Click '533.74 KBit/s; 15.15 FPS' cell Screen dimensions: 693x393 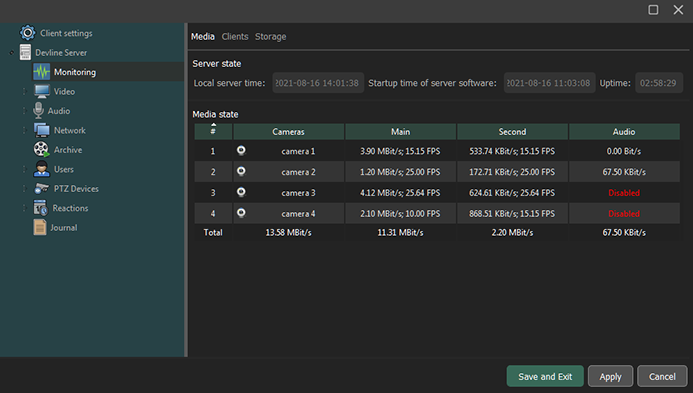(512, 151)
